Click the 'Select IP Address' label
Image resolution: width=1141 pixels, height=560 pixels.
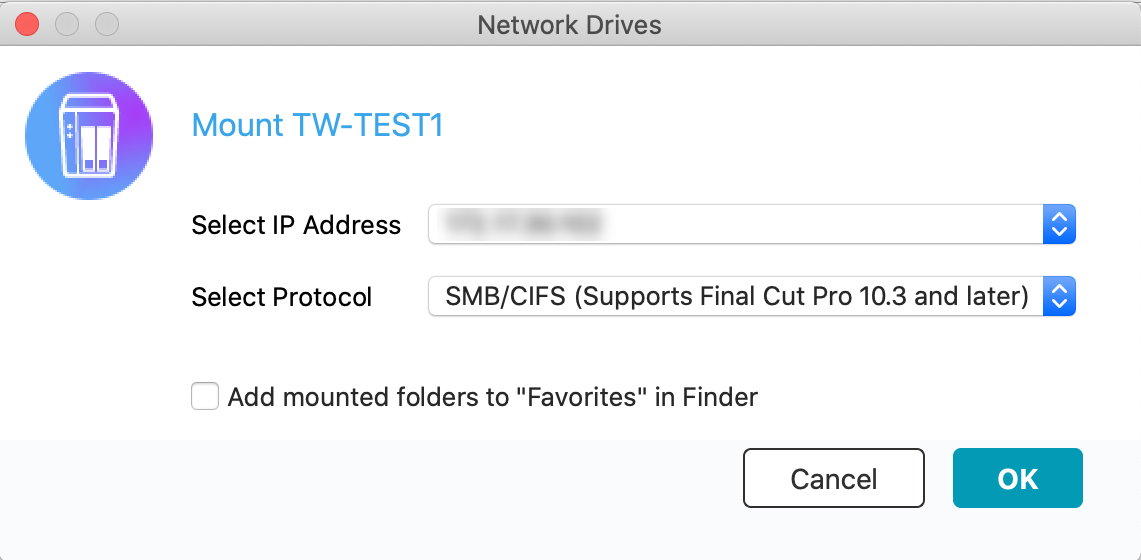click(296, 225)
